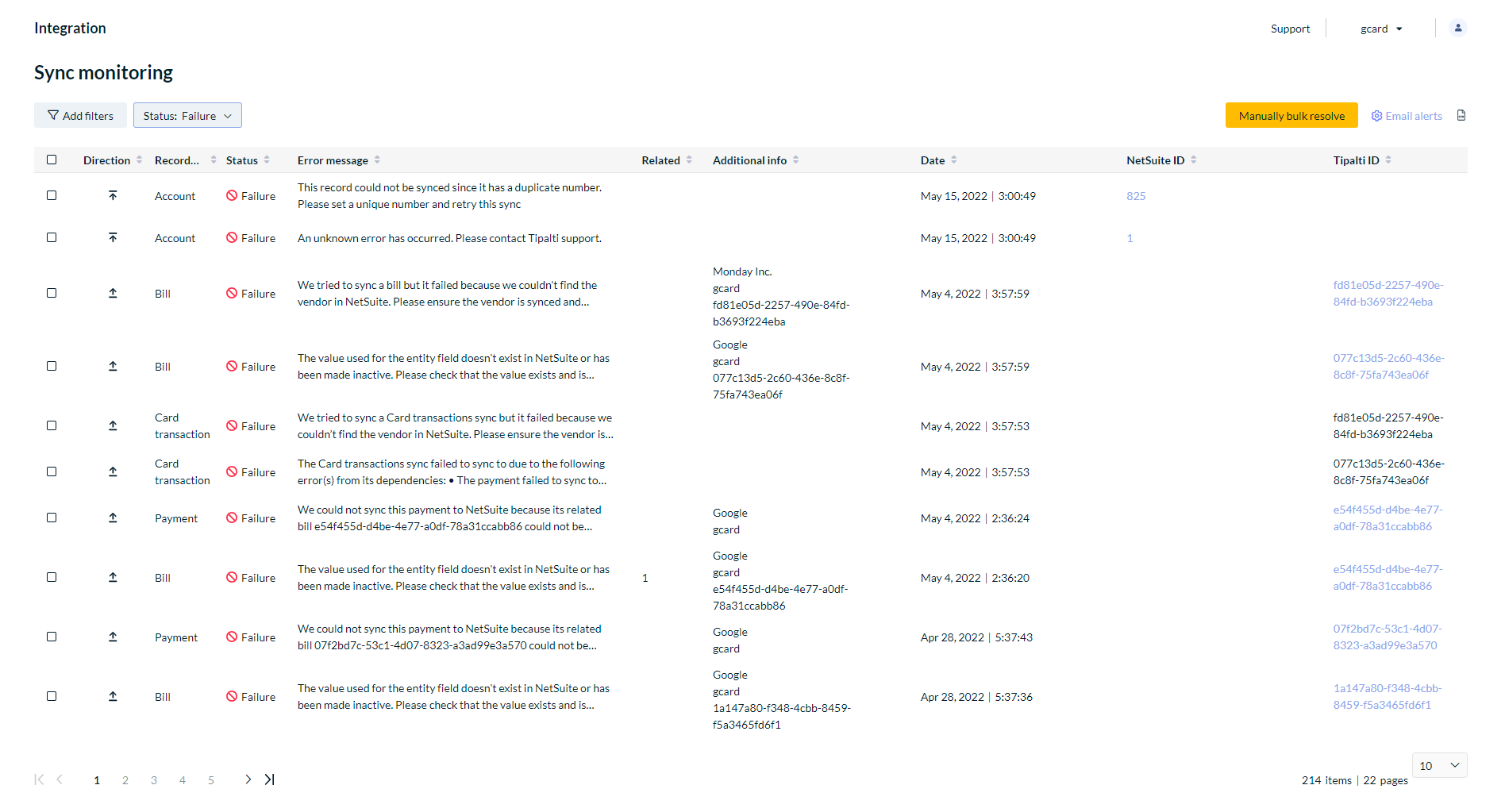Click Failure icon on Payment 2:36:24 row
Screen dimensions: 1505x812
[232, 518]
